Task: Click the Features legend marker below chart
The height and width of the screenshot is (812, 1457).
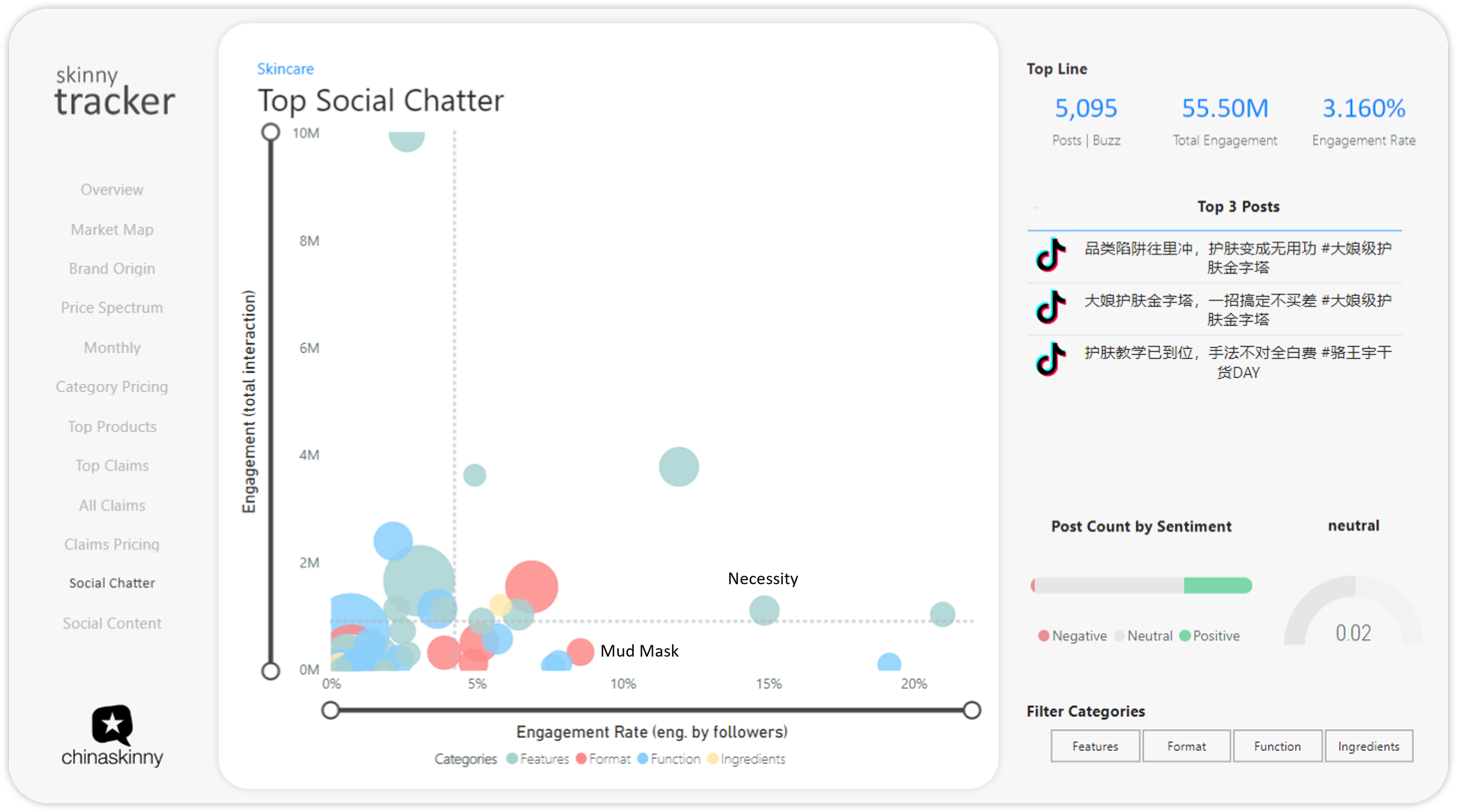Action: [512, 759]
